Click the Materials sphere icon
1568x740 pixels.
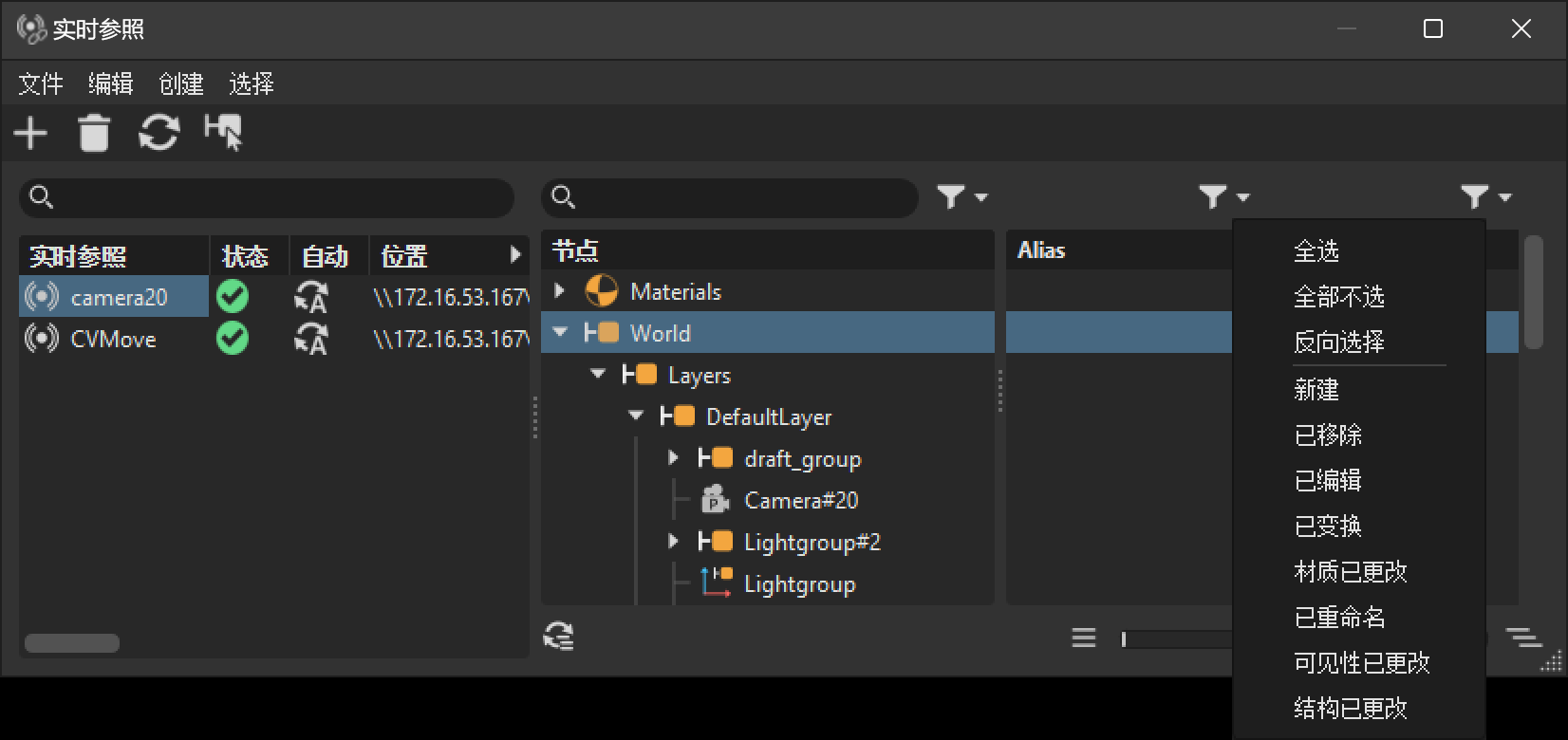coord(602,291)
